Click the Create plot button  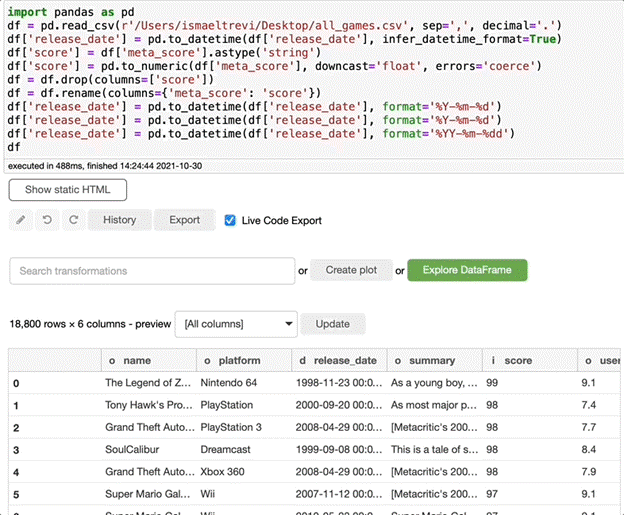point(350,270)
